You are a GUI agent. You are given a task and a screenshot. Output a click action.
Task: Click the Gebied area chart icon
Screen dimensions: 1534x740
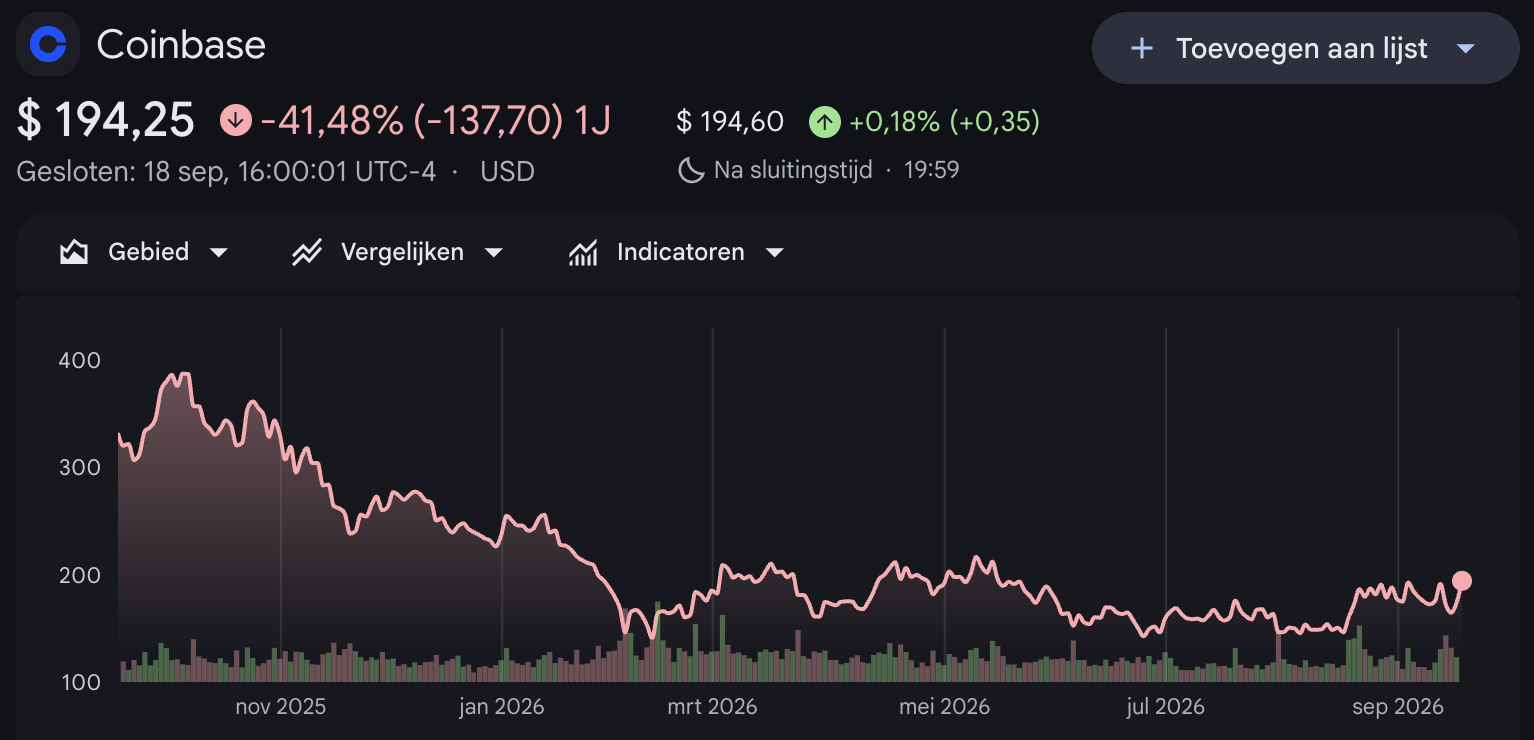(x=74, y=252)
